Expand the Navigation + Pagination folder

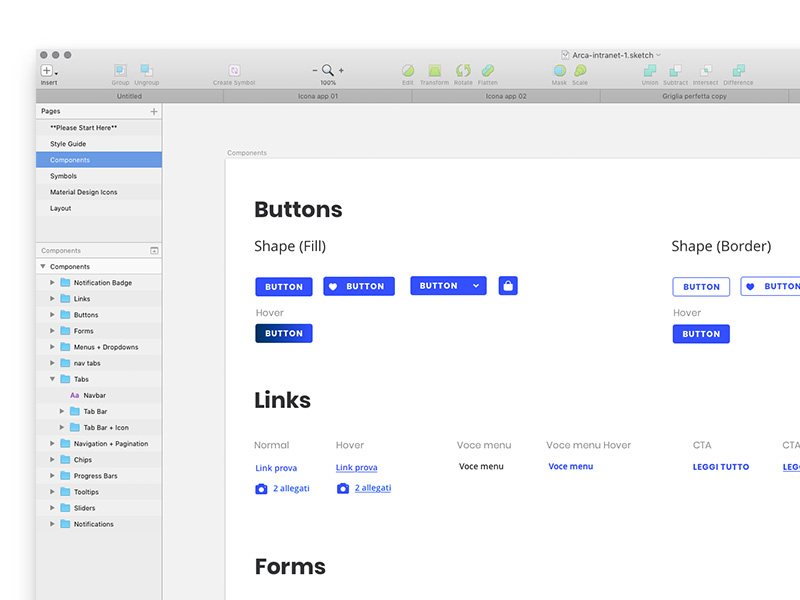tap(52, 443)
